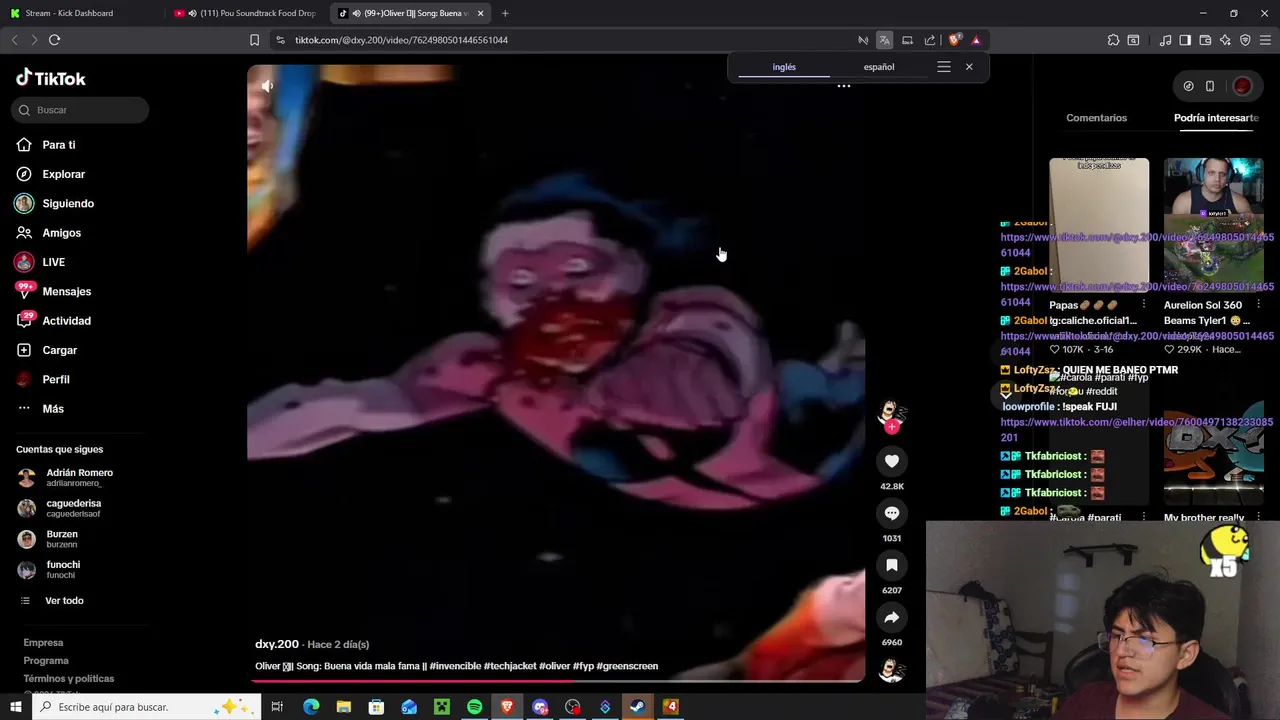This screenshot has width=1280, height=720.
Task: Open Términos y políticas footer link
Action: 68,679
